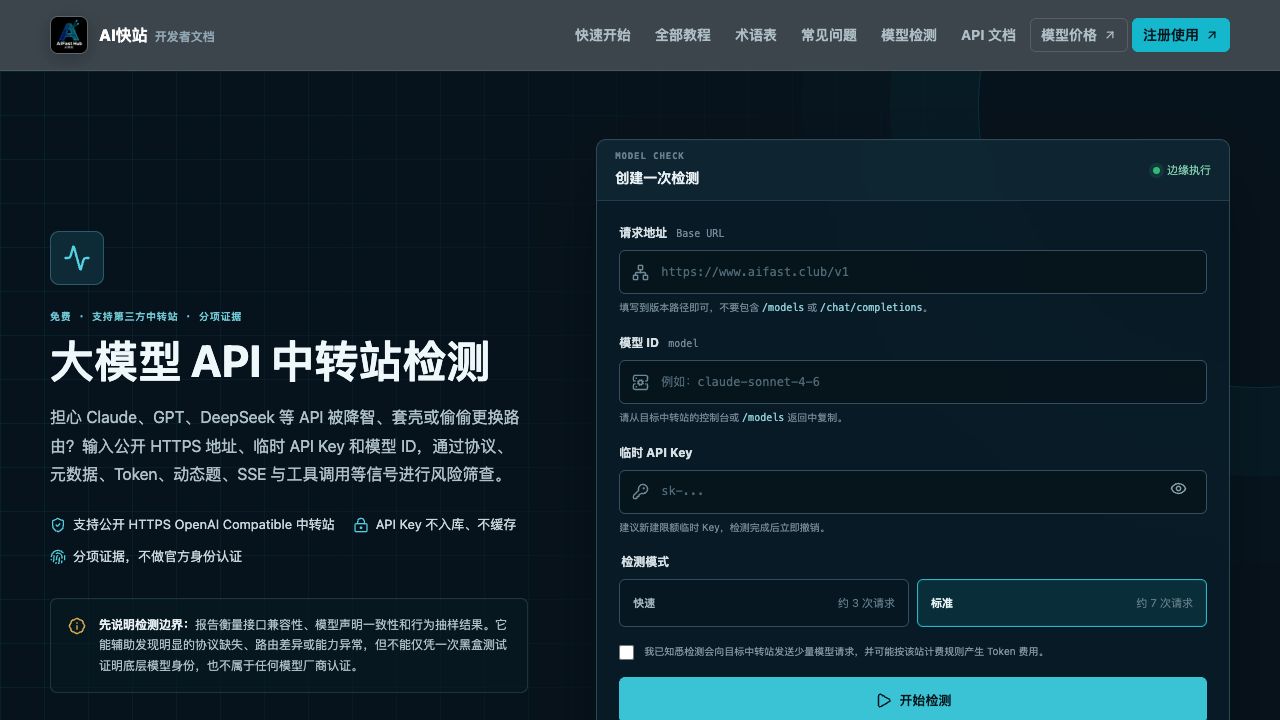Click the 请求地址 field label
This screenshot has width=1280, height=720.
coord(643,233)
